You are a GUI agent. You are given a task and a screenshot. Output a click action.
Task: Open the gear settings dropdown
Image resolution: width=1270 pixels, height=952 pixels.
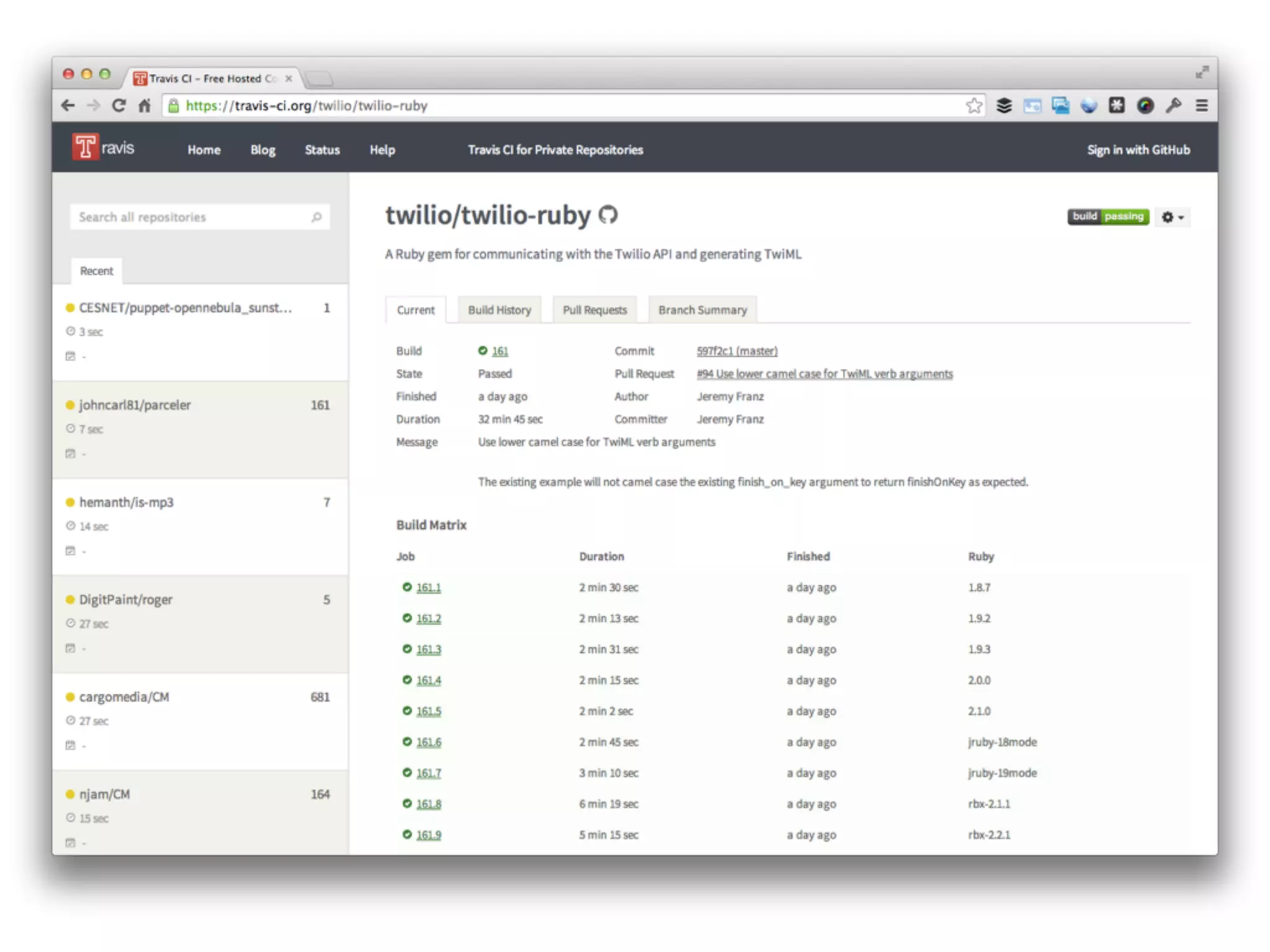pos(1172,217)
